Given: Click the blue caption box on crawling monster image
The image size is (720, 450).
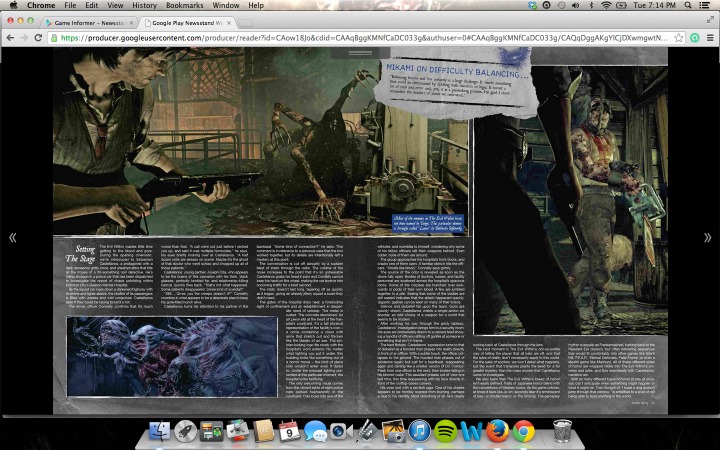Looking at the screenshot, I should coord(428,224).
